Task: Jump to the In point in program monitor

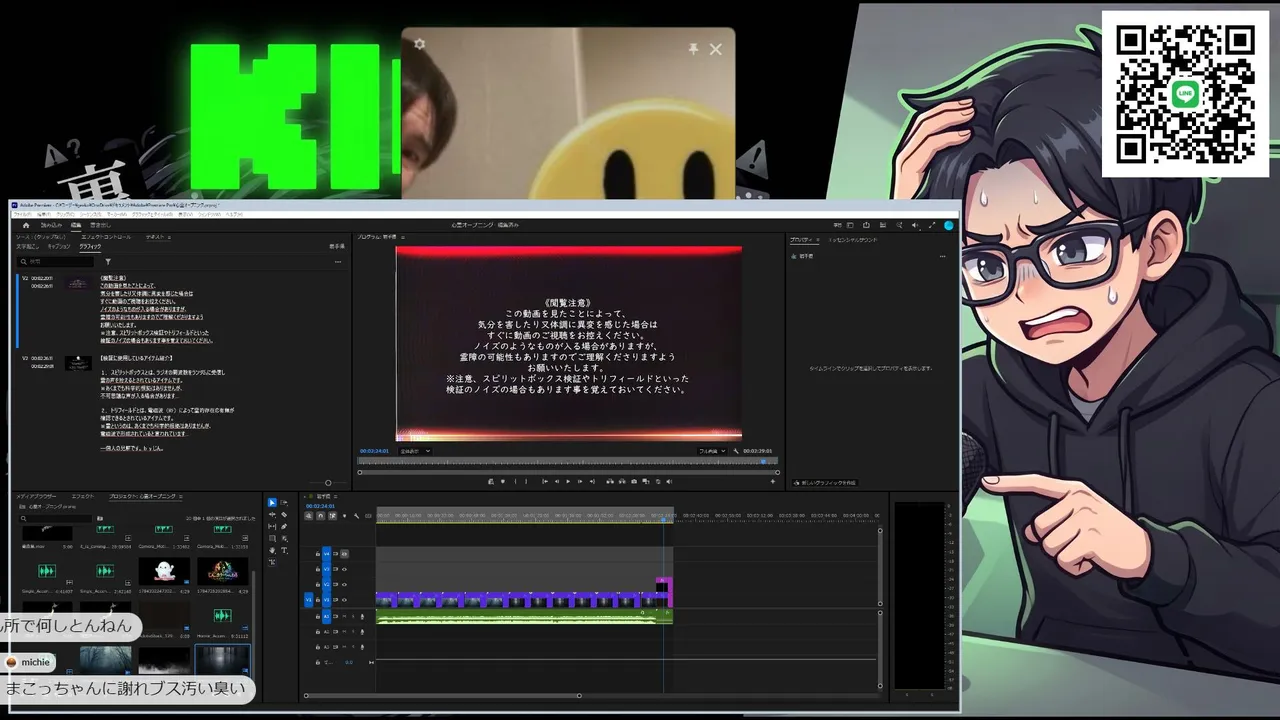Action: point(545,481)
